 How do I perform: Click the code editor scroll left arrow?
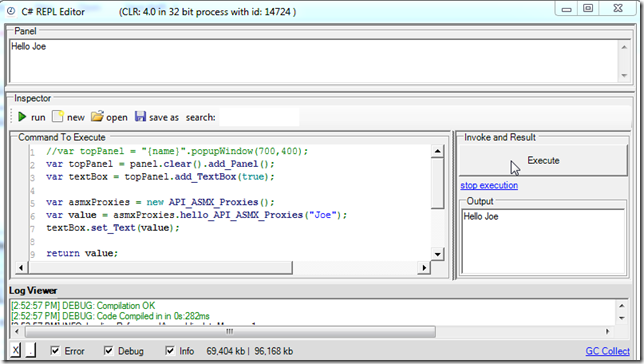[21, 268]
